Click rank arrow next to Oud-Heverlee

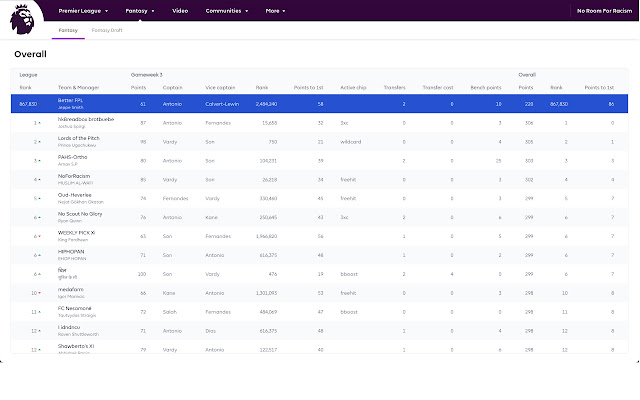40,198
